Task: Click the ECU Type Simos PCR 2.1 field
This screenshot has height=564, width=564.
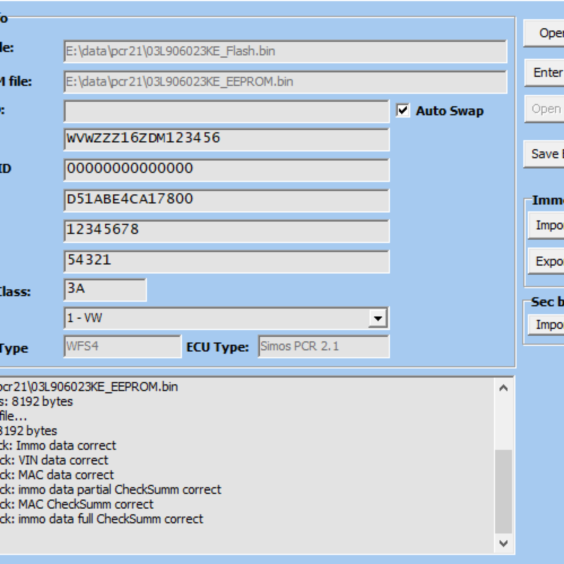Action: (324, 346)
